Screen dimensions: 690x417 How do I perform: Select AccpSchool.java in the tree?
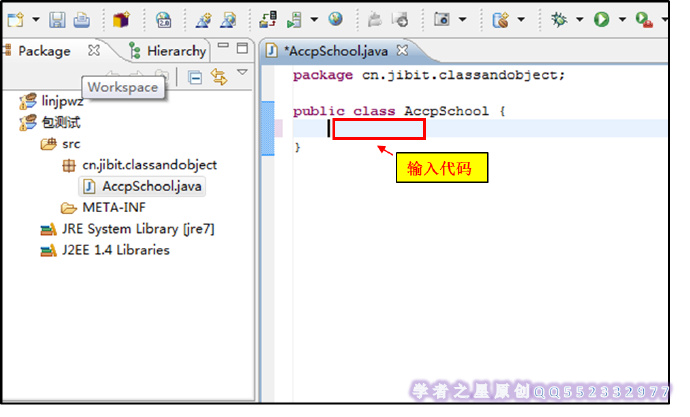[x=152, y=187]
